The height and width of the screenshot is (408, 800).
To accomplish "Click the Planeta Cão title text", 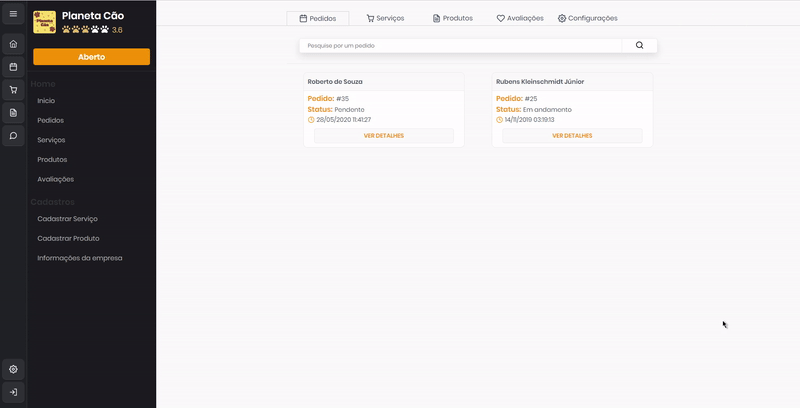I will tap(93, 16).
